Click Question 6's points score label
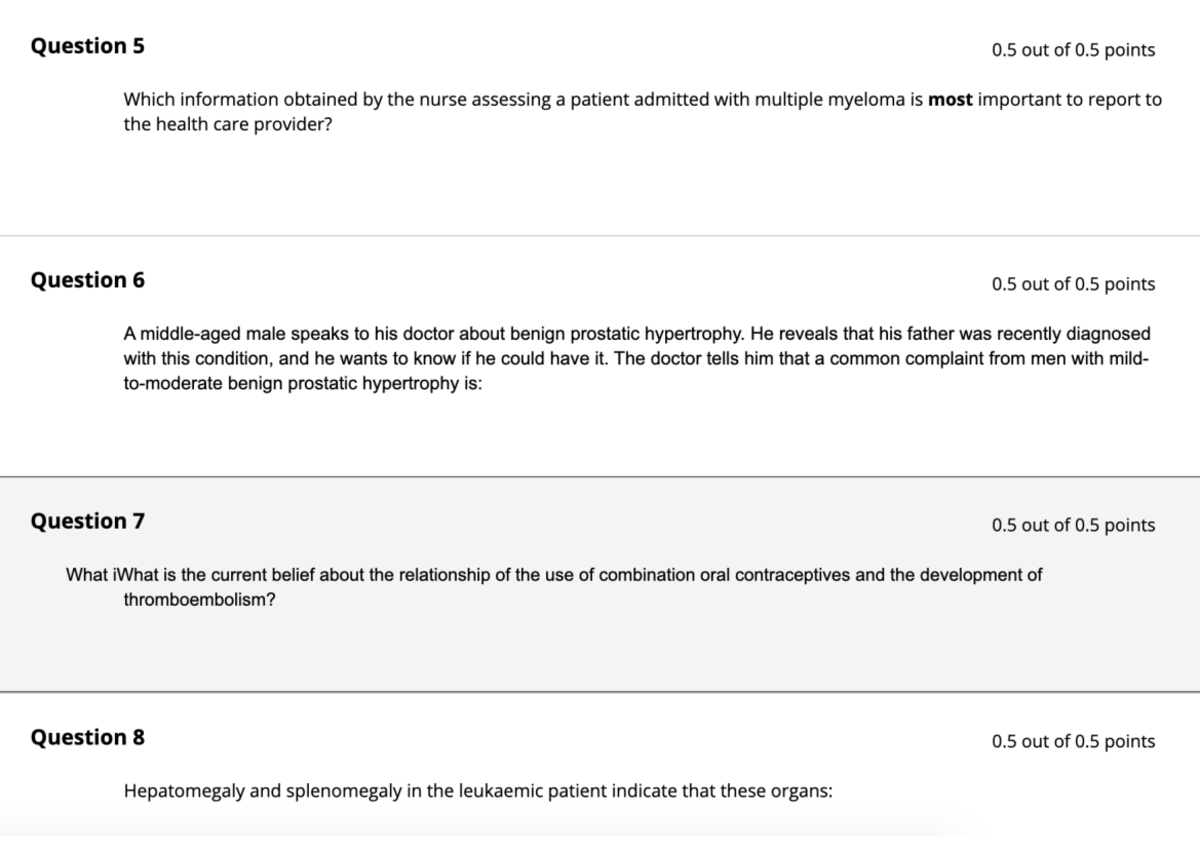Viewport: 1200px width, 849px height. click(1072, 284)
